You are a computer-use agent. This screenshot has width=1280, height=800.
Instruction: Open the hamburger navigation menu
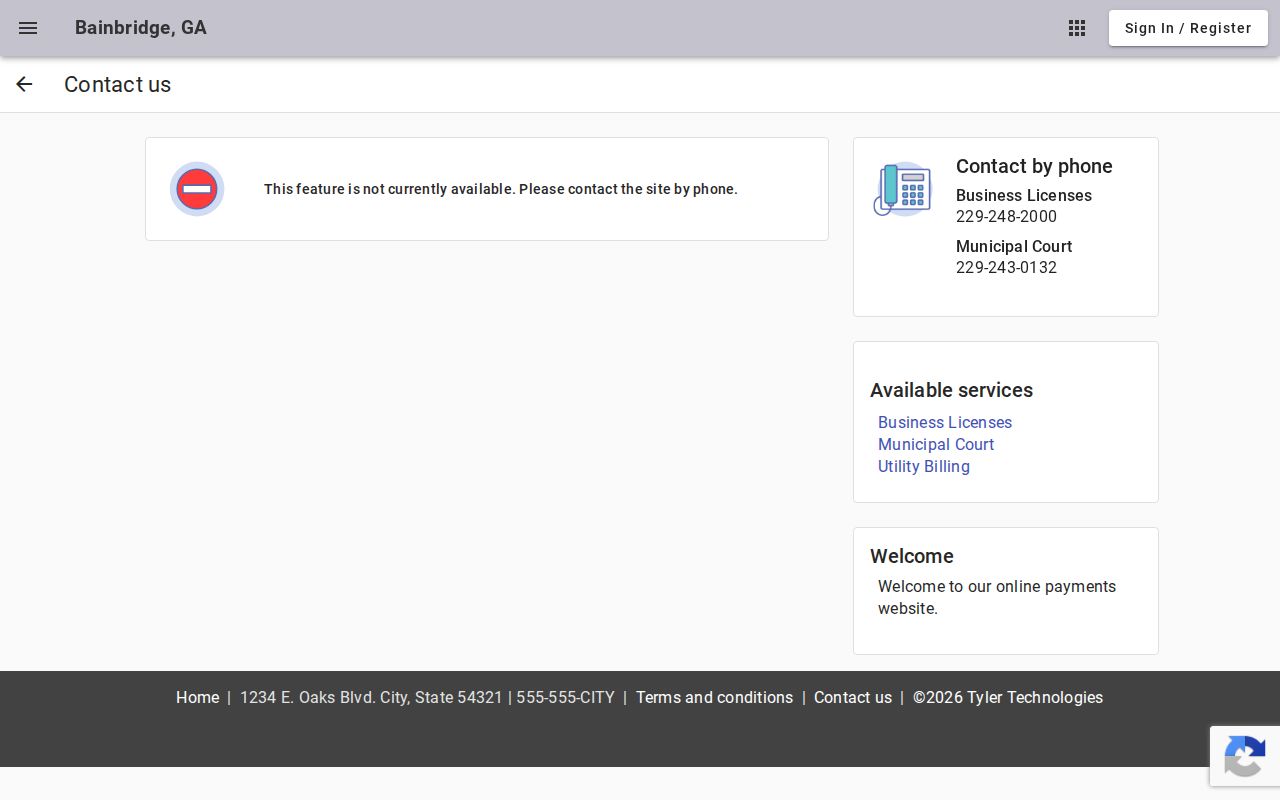[28, 28]
